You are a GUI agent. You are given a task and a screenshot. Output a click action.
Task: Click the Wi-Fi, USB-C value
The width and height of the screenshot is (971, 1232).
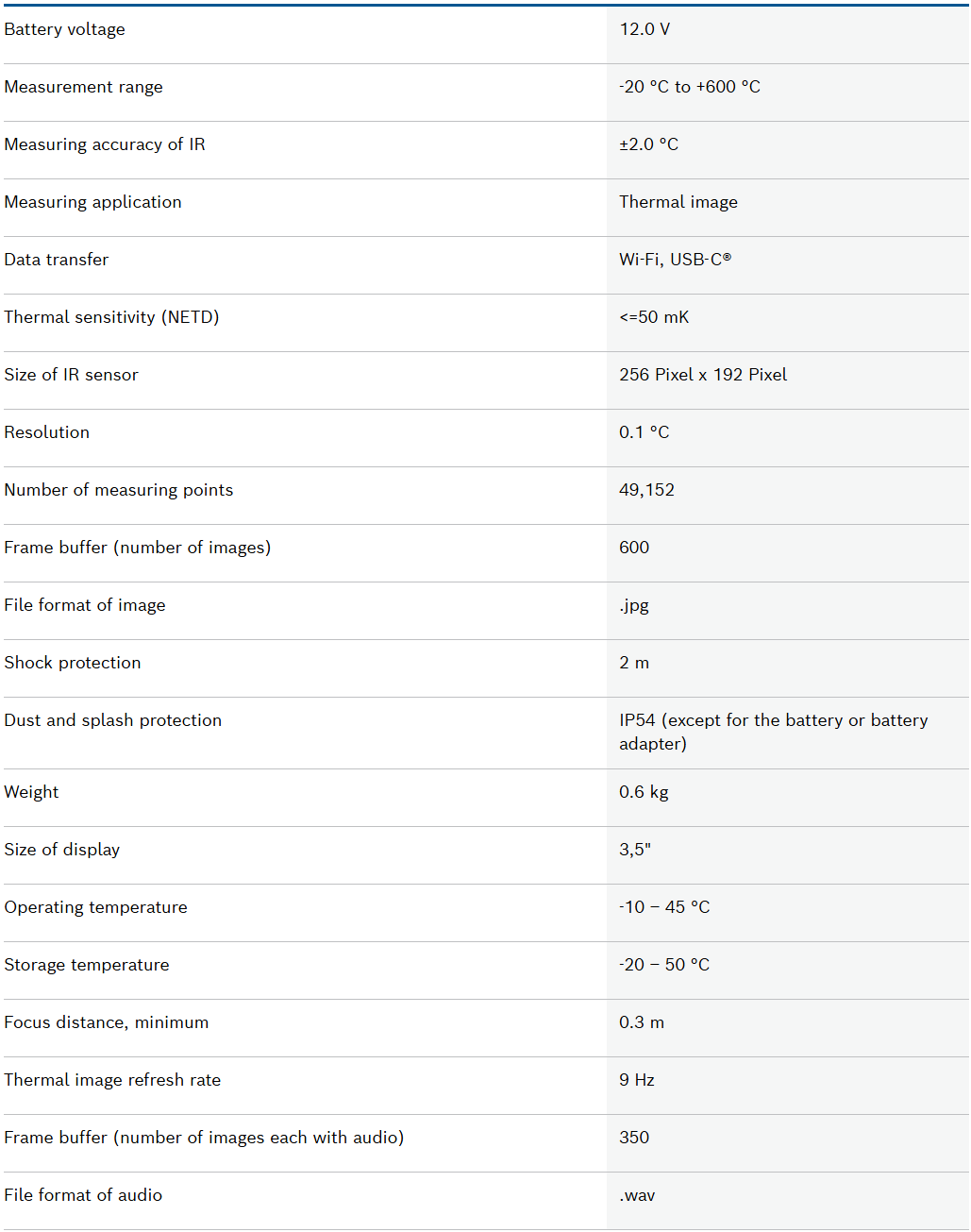[x=675, y=260]
